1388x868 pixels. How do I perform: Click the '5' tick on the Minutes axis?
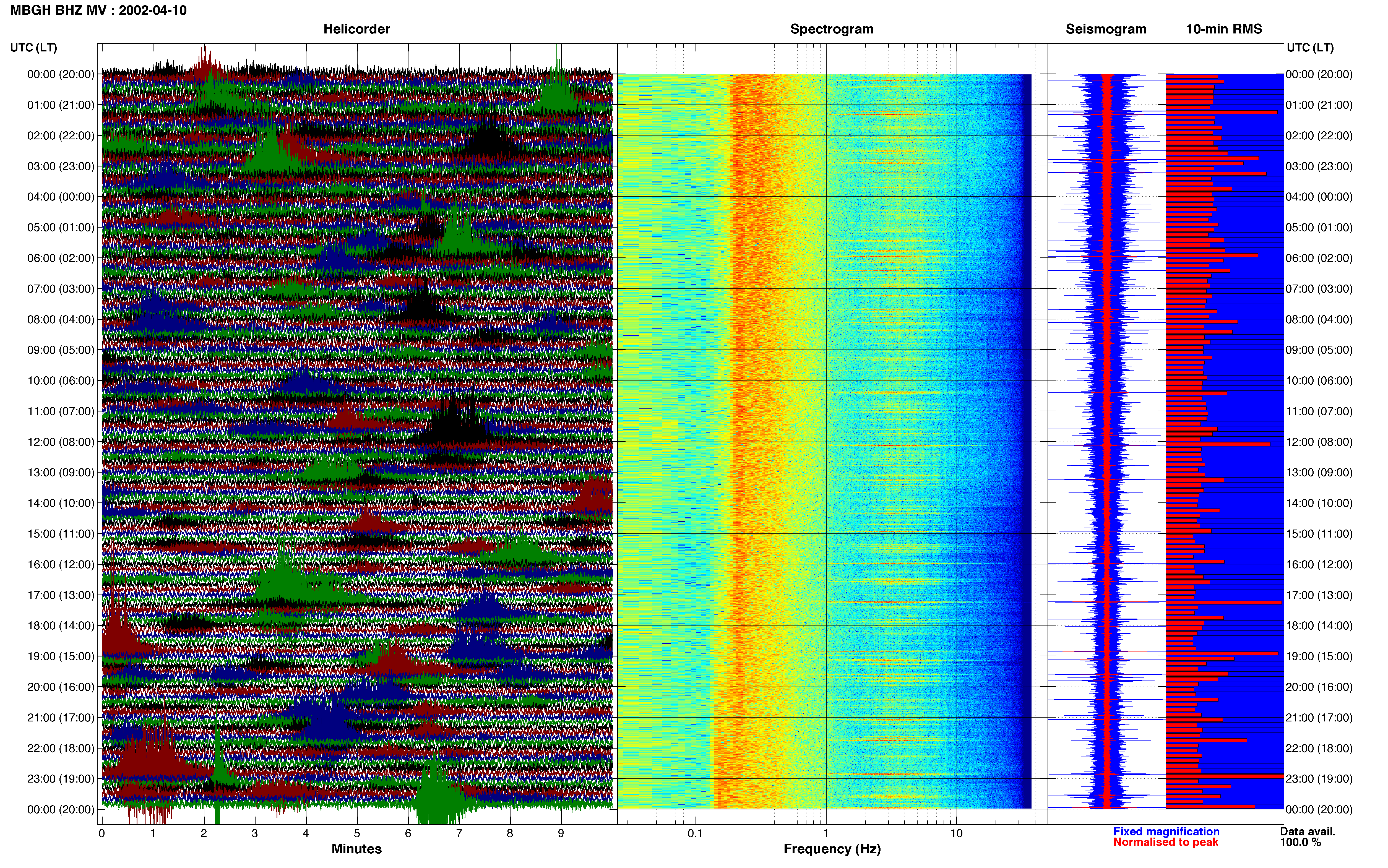pos(357,833)
